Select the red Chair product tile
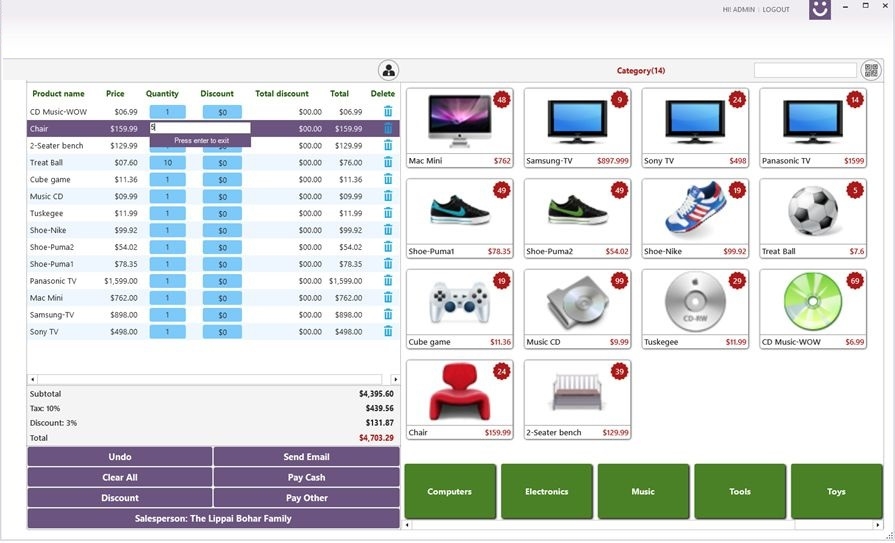 pyautogui.click(x=459, y=400)
